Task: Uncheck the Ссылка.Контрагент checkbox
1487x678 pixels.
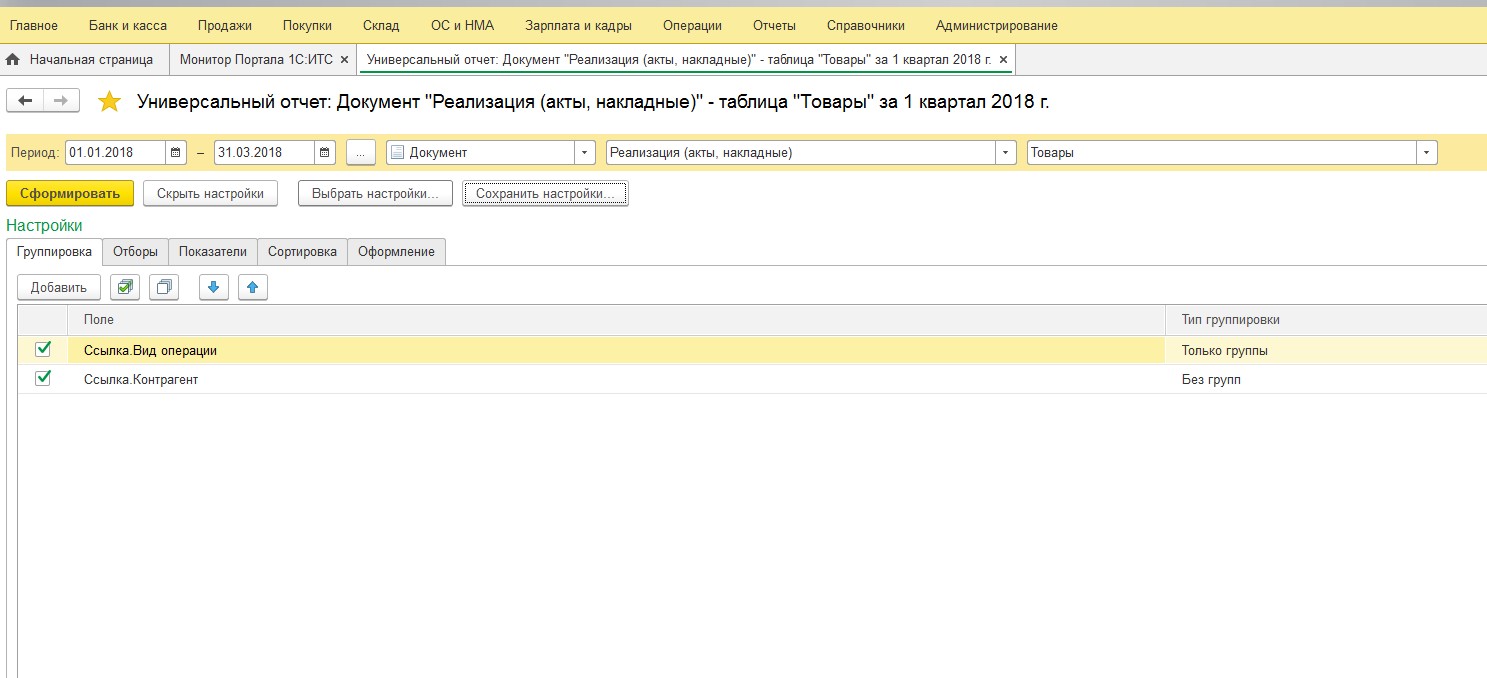Action: 43,379
